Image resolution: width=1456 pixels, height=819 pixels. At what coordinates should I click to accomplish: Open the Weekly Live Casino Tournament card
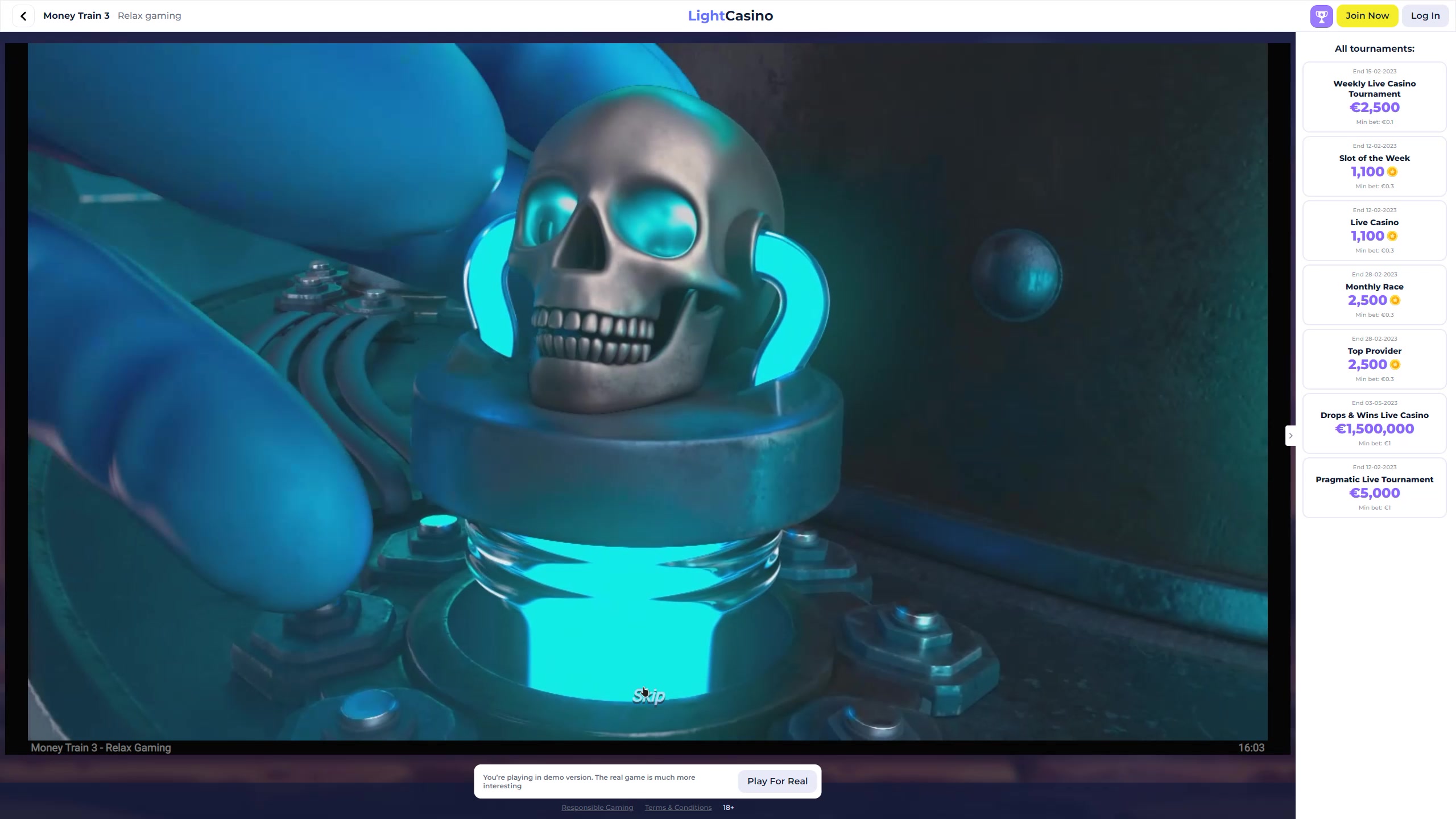click(1374, 97)
